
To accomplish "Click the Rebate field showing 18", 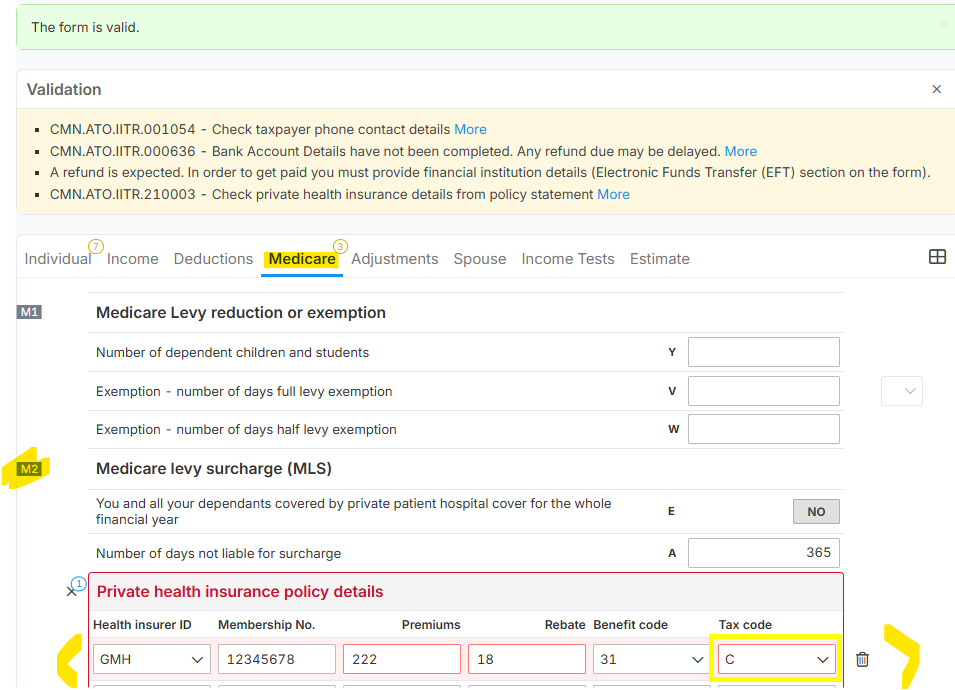I will [527, 659].
